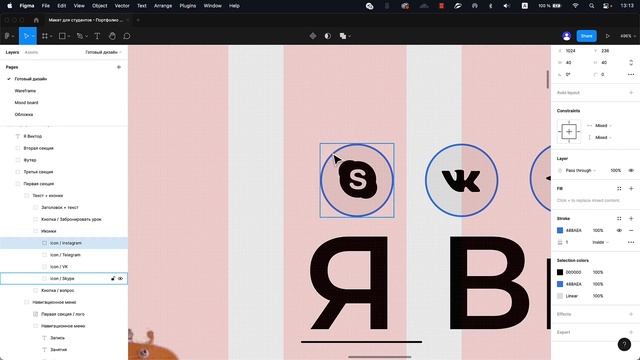Add export setting with plus icon

point(631,332)
